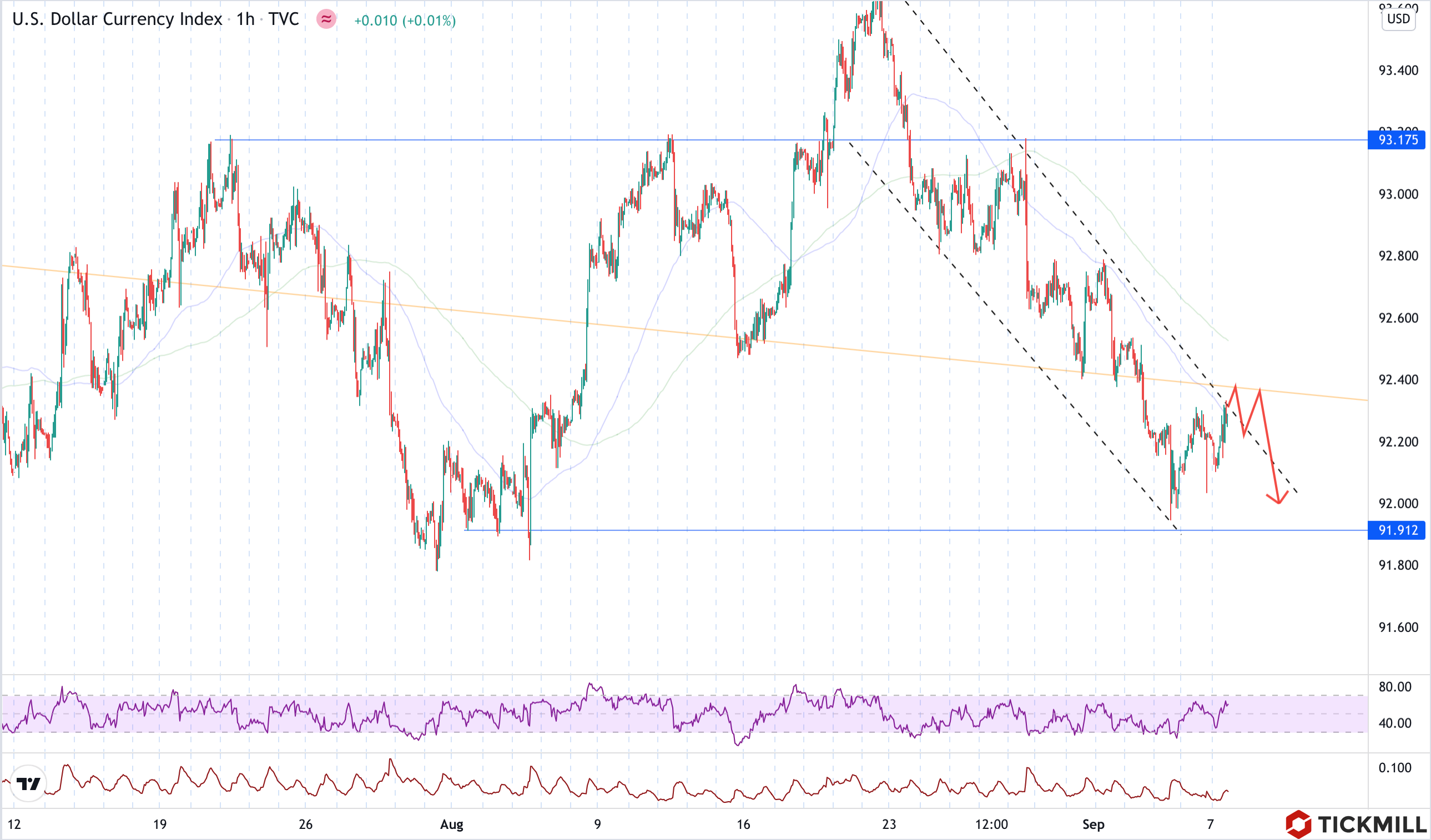The width and height of the screenshot is (1431, 840).
Task: Click the pink approximate-equals symbol icon
Action: coord(326,19)
